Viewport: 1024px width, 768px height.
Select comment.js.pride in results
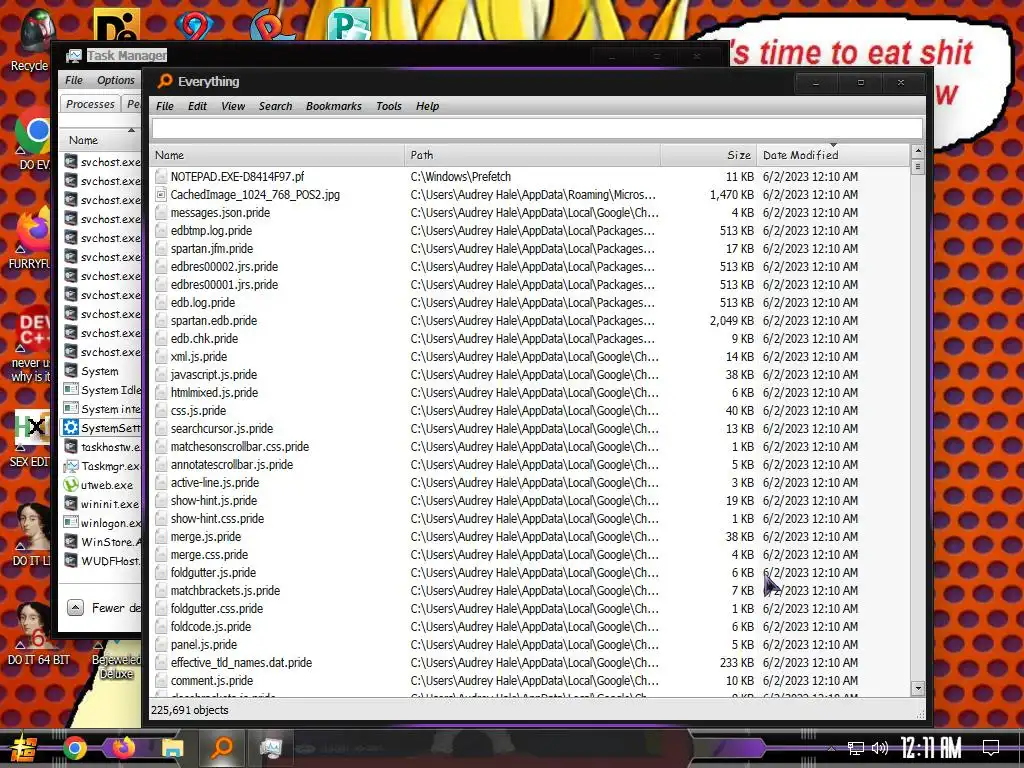pyautogui.click(x=212, y=680)
